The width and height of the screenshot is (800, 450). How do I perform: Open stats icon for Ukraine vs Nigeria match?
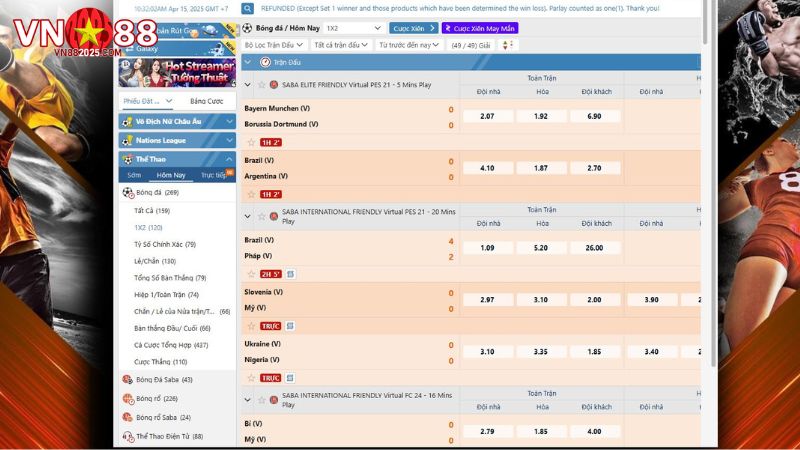coord(290,378)
